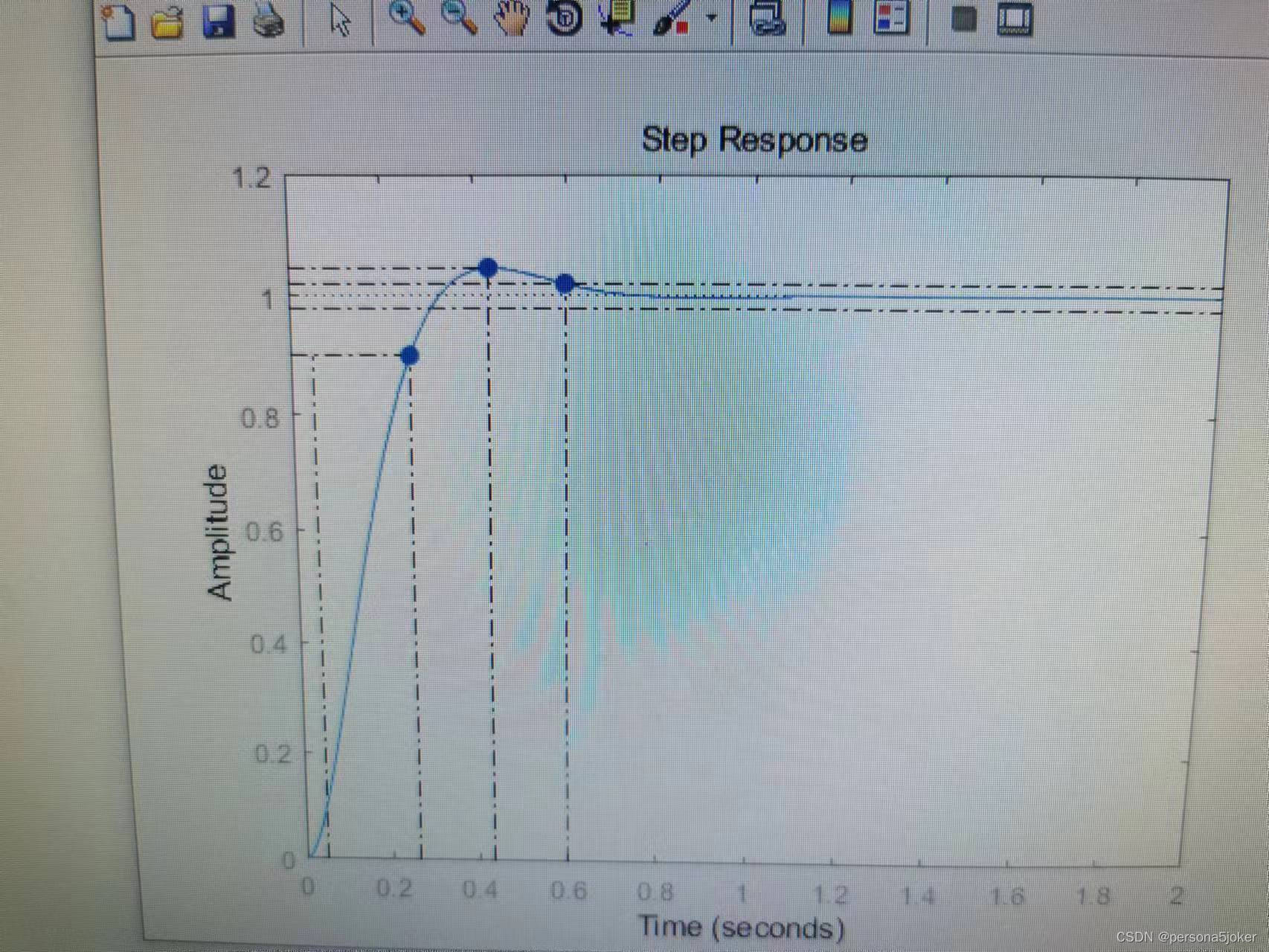This screenshot has width=1269, height=952.
Task: Select the Brush data tool
Action: pyautogui.click(x=672, y=18)
